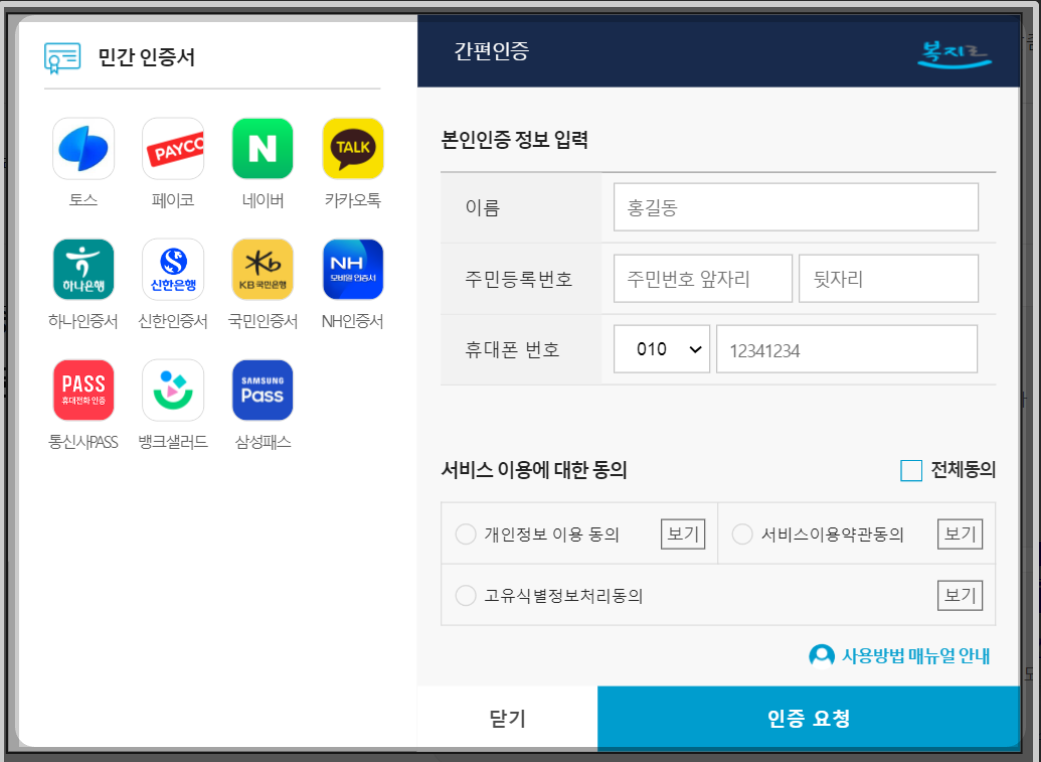The width and height of the screenshot is (1041, 762).
Task: Select the 서비스이용약관동의 radio button
Action: tap(742, 533)
